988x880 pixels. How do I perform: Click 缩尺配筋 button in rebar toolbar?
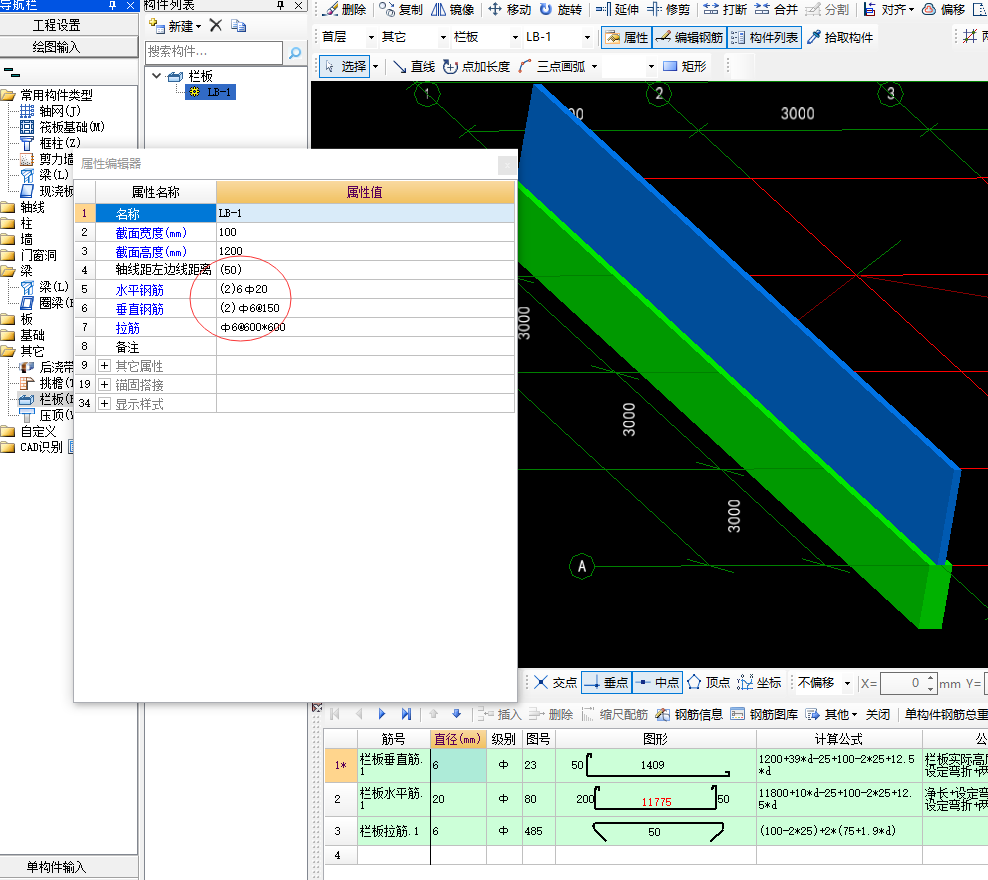tap(614, 714)
